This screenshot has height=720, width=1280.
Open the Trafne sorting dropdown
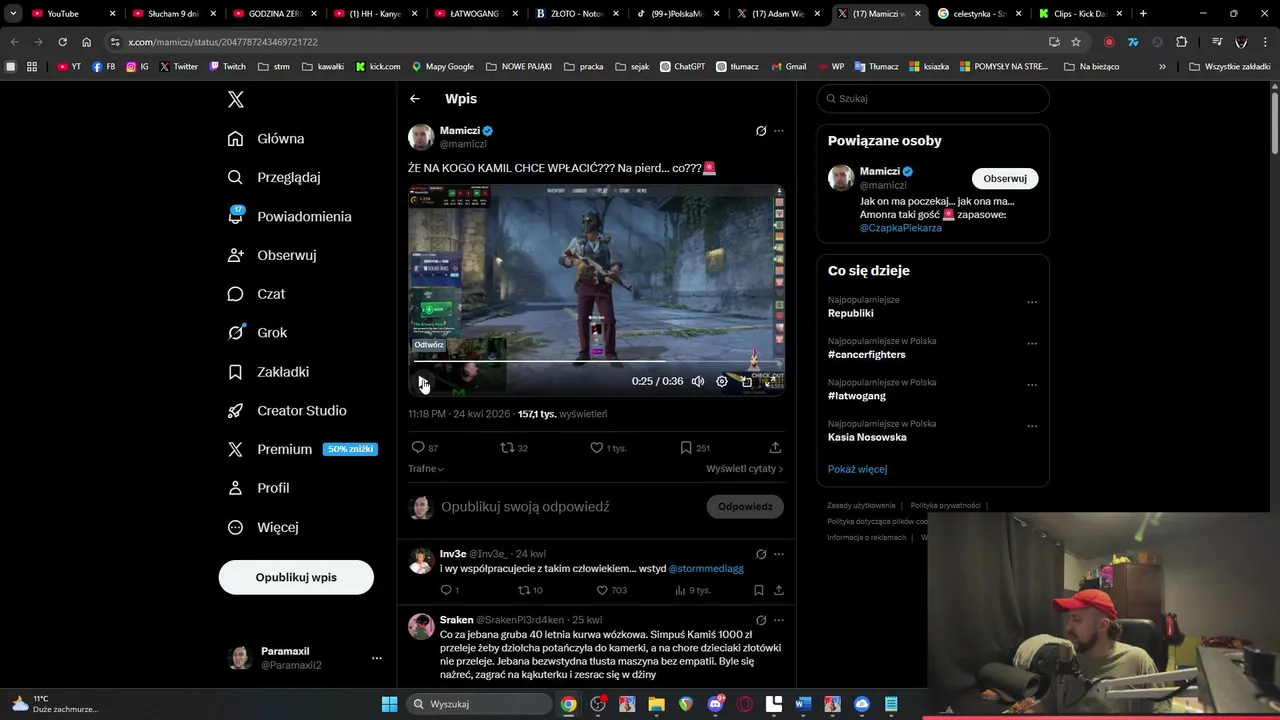coord(426,468)
